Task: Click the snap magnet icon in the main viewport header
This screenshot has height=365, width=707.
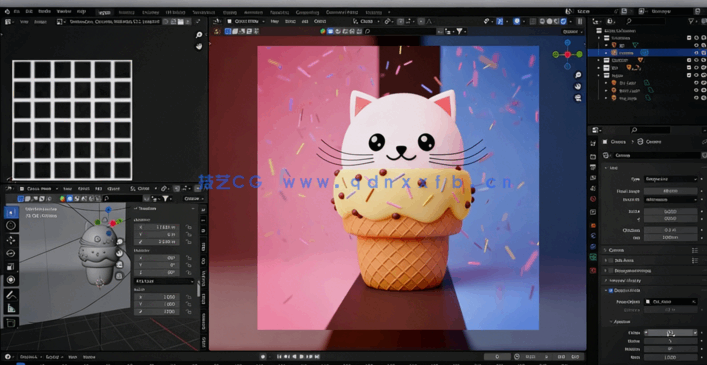Action: click(400, 21)
